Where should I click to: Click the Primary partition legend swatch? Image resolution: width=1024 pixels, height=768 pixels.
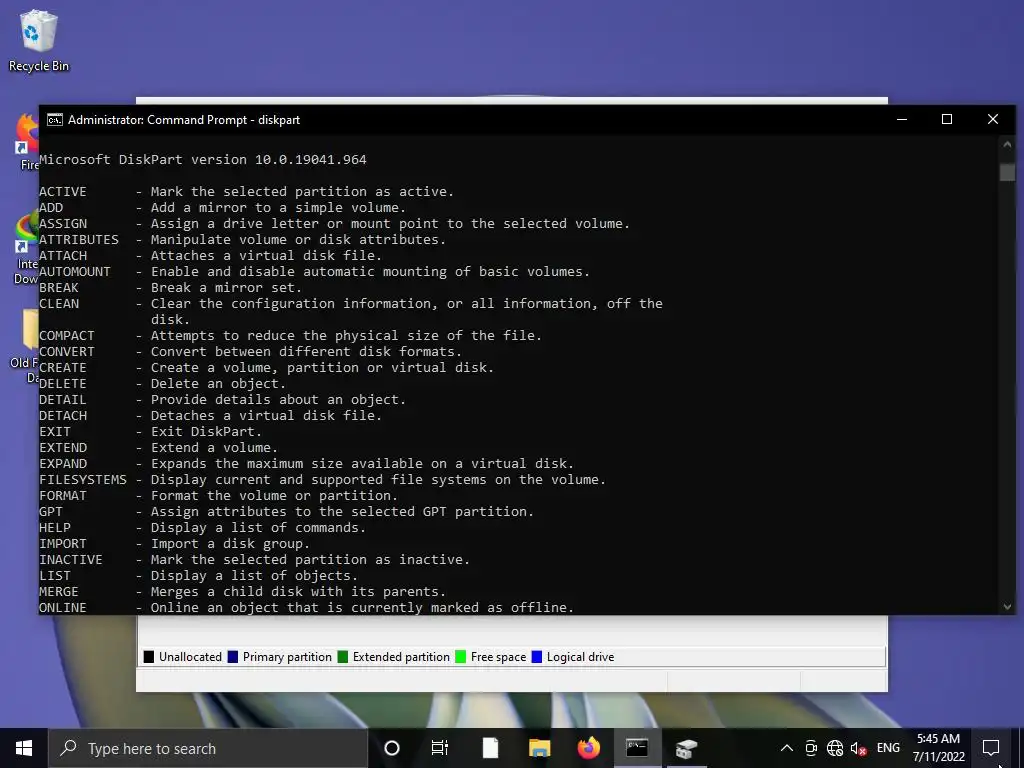pyautogui.click(x=232, y=657)
